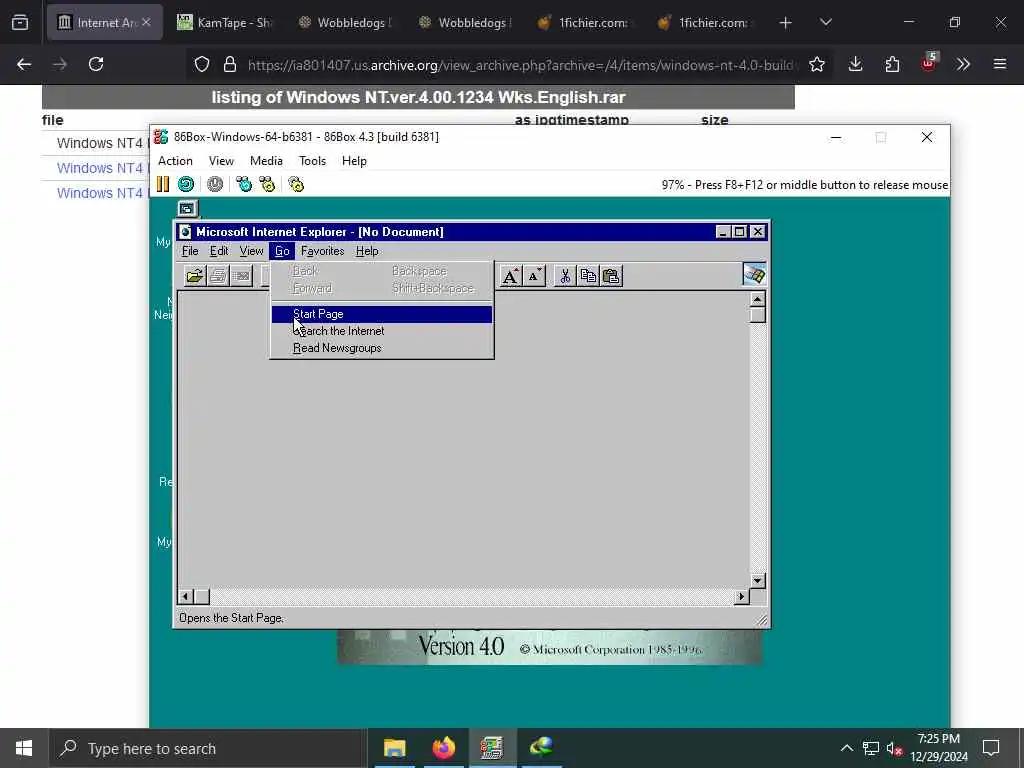1024x768 pixels.
Task: Pause emulation in the 86Box toolbar
Action: tap(163, 185)
